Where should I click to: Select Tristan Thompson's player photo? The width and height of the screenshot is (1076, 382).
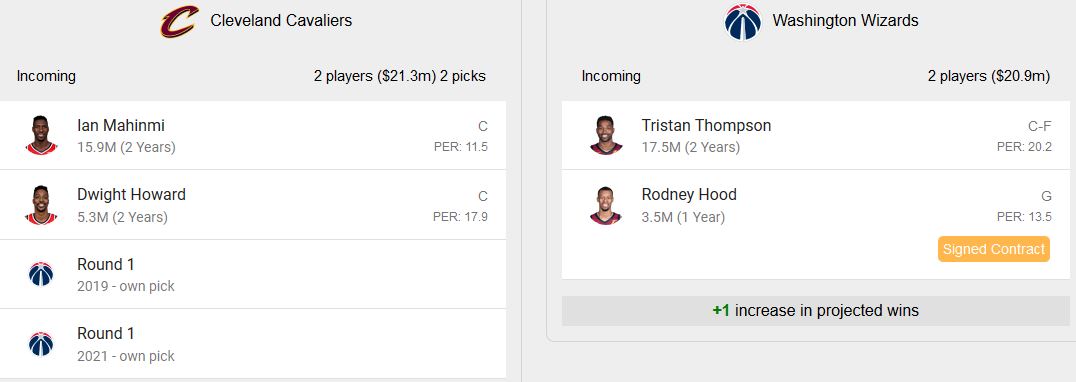[x=606, y=135]
